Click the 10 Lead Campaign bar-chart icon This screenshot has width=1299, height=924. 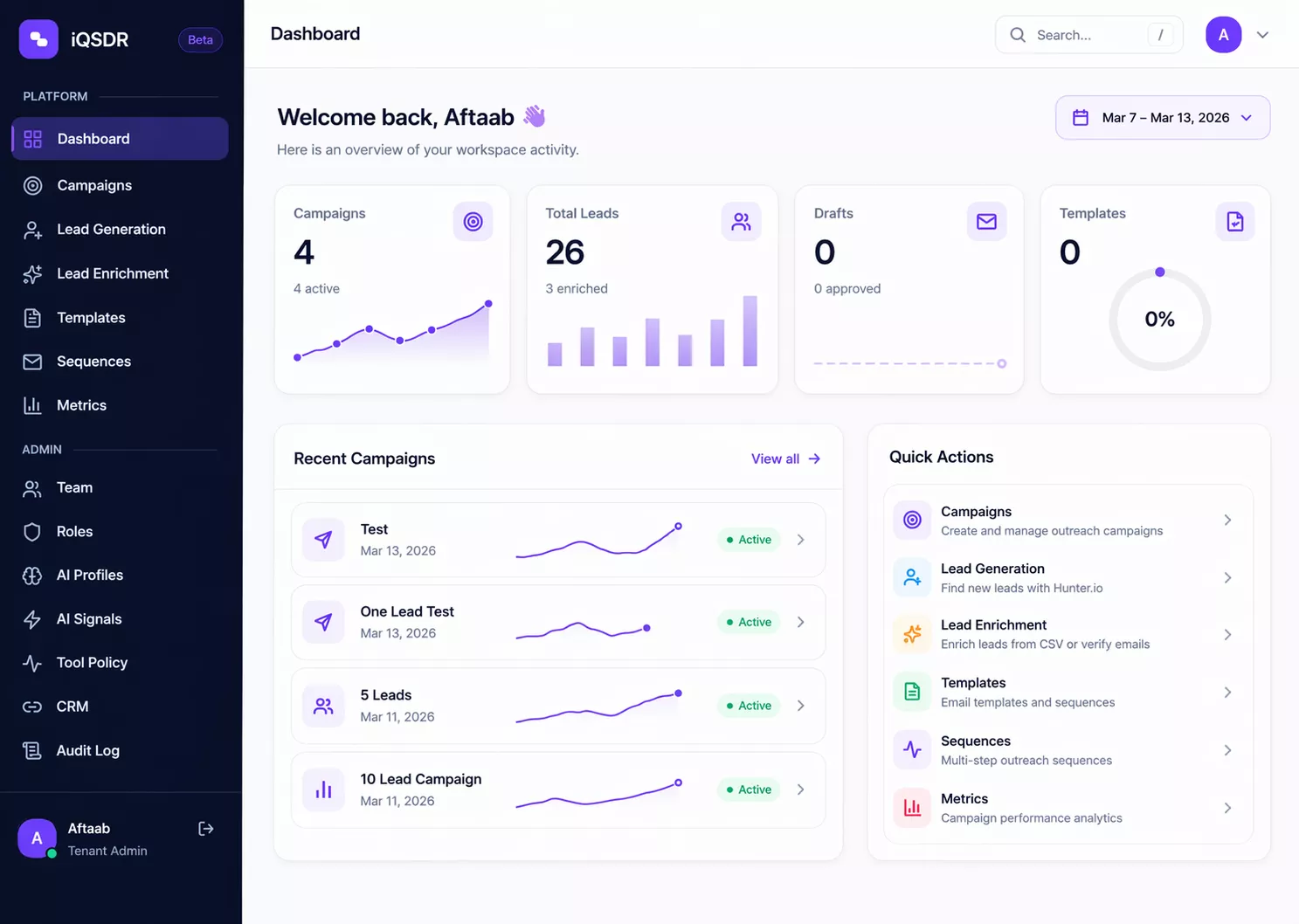[x=323, y=790]
